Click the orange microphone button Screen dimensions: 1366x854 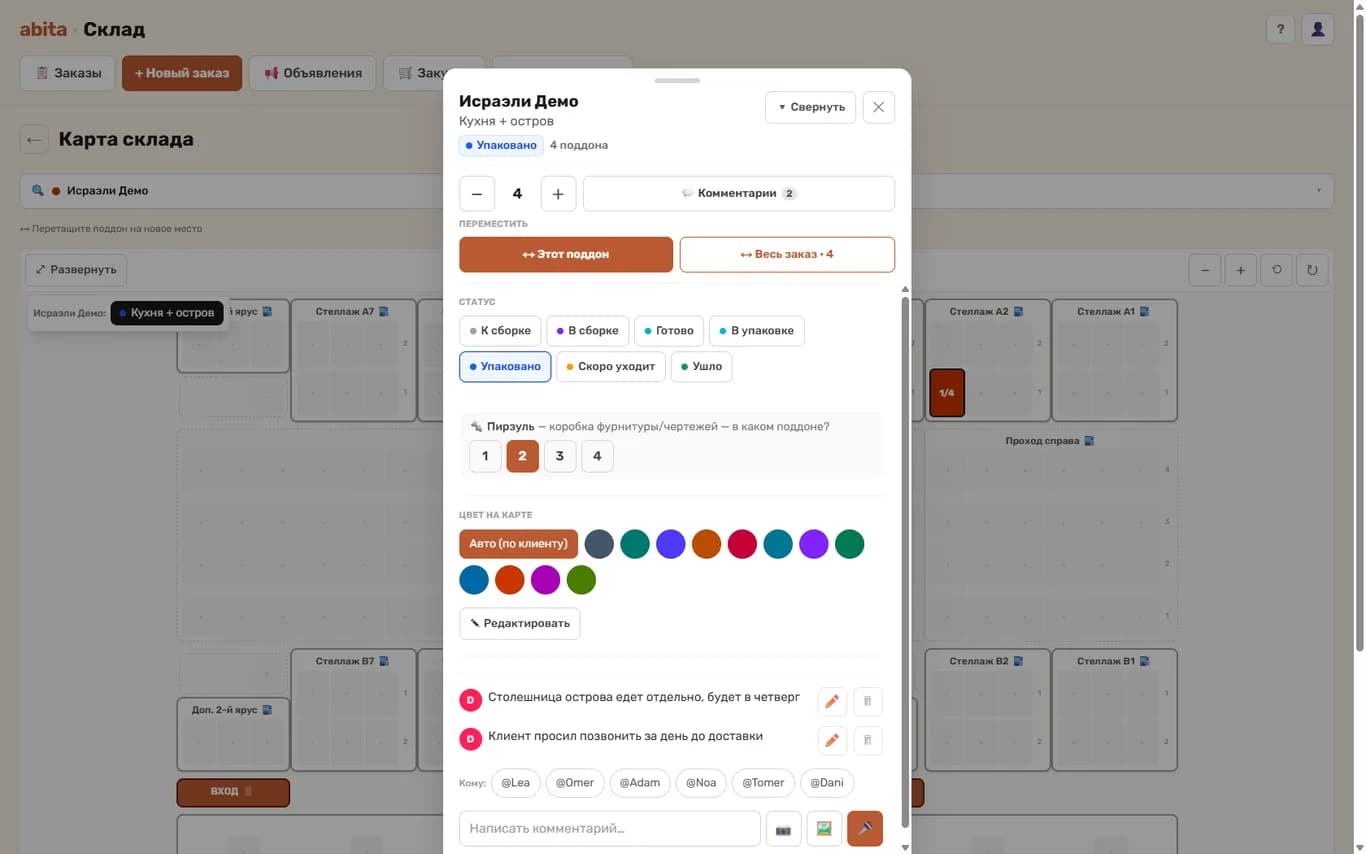865,829
